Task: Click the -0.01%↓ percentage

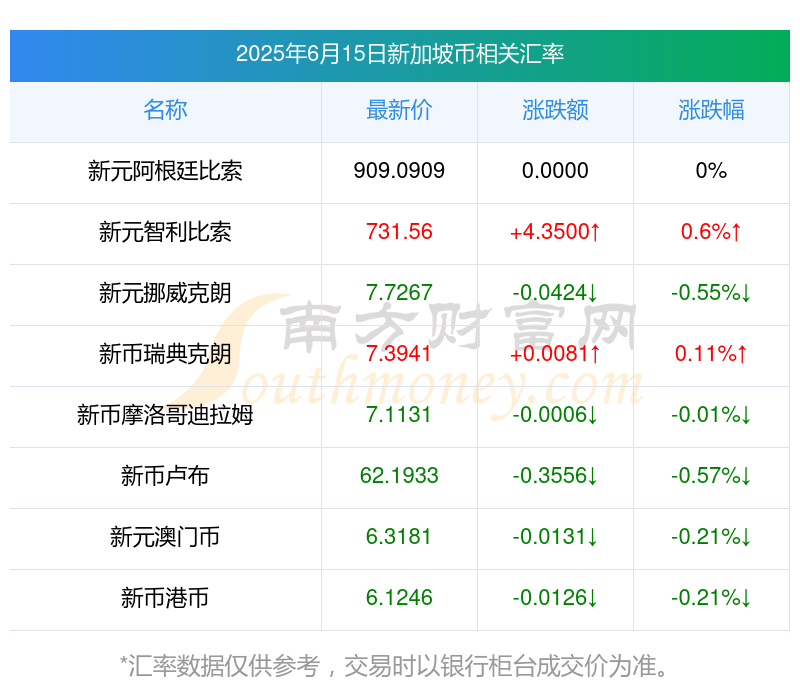Action: tap(711, 414)
